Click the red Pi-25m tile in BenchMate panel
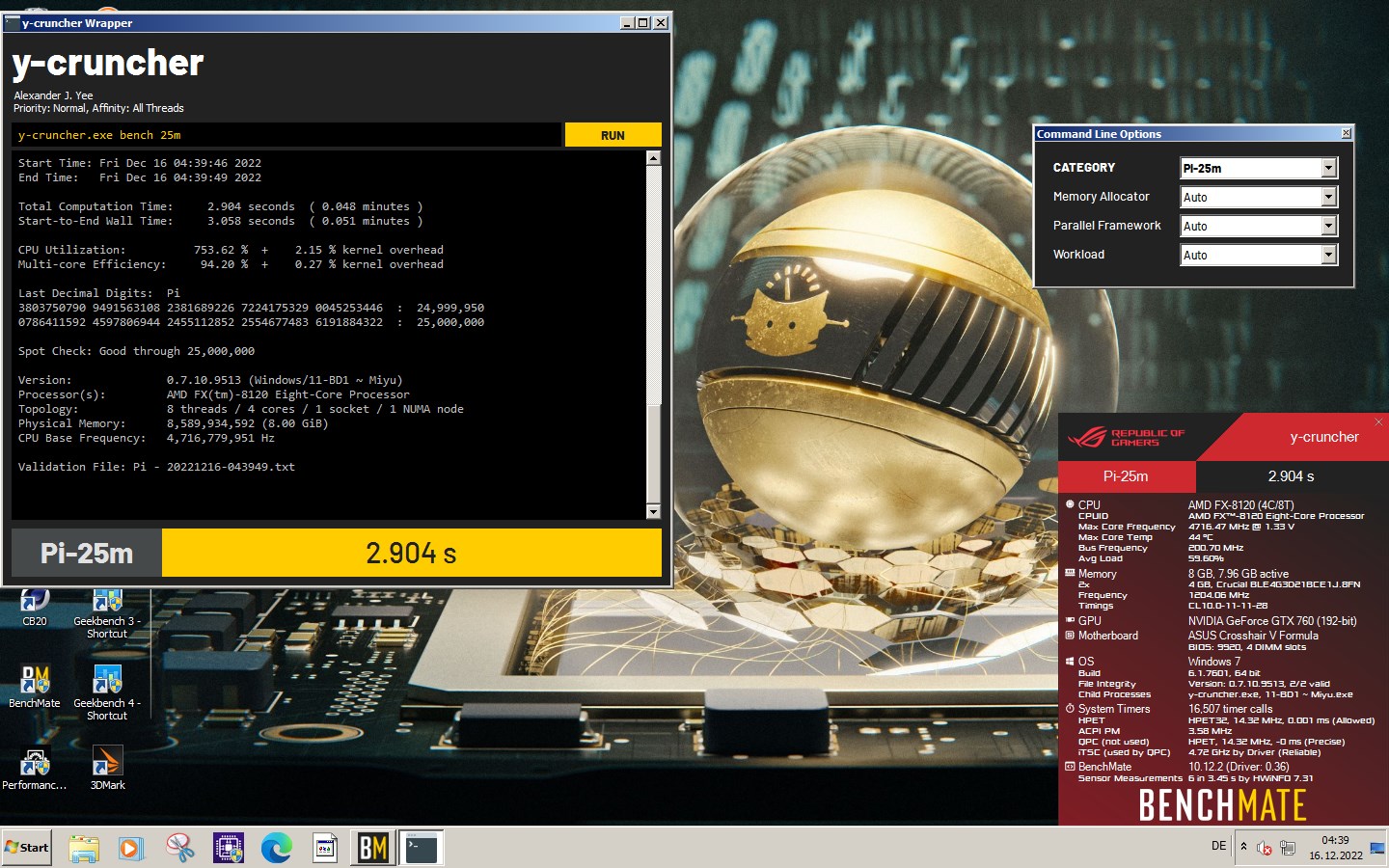This screenshot has height=868, width=1389. (1127, 476)
